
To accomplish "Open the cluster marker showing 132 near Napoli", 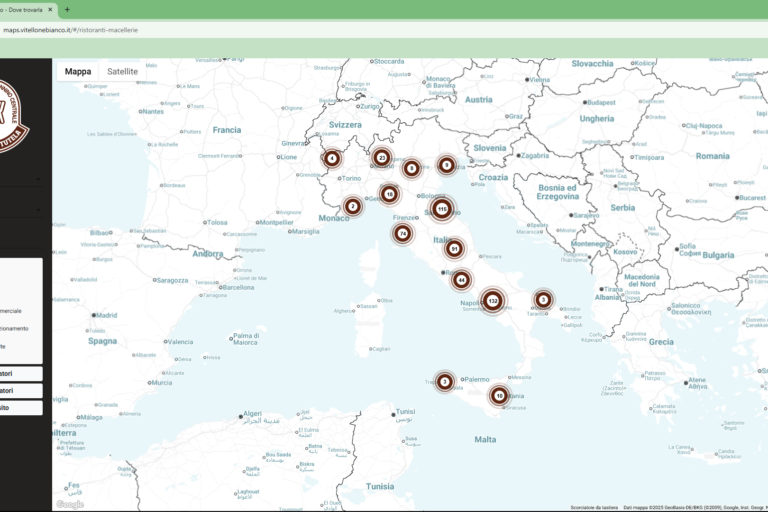I will 492,300.
